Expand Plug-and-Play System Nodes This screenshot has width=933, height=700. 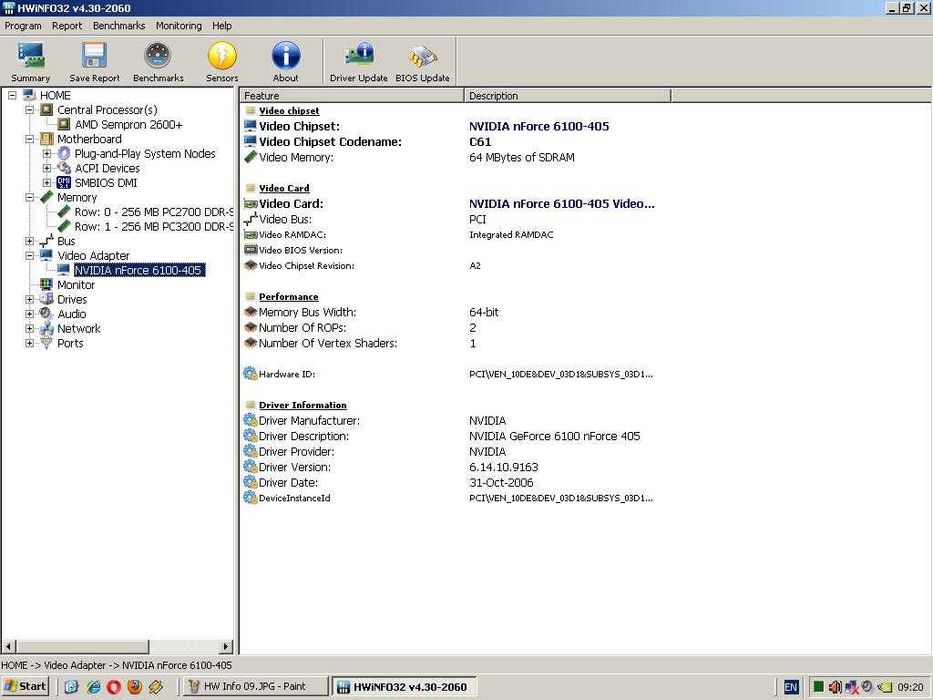tap(46, 154)
